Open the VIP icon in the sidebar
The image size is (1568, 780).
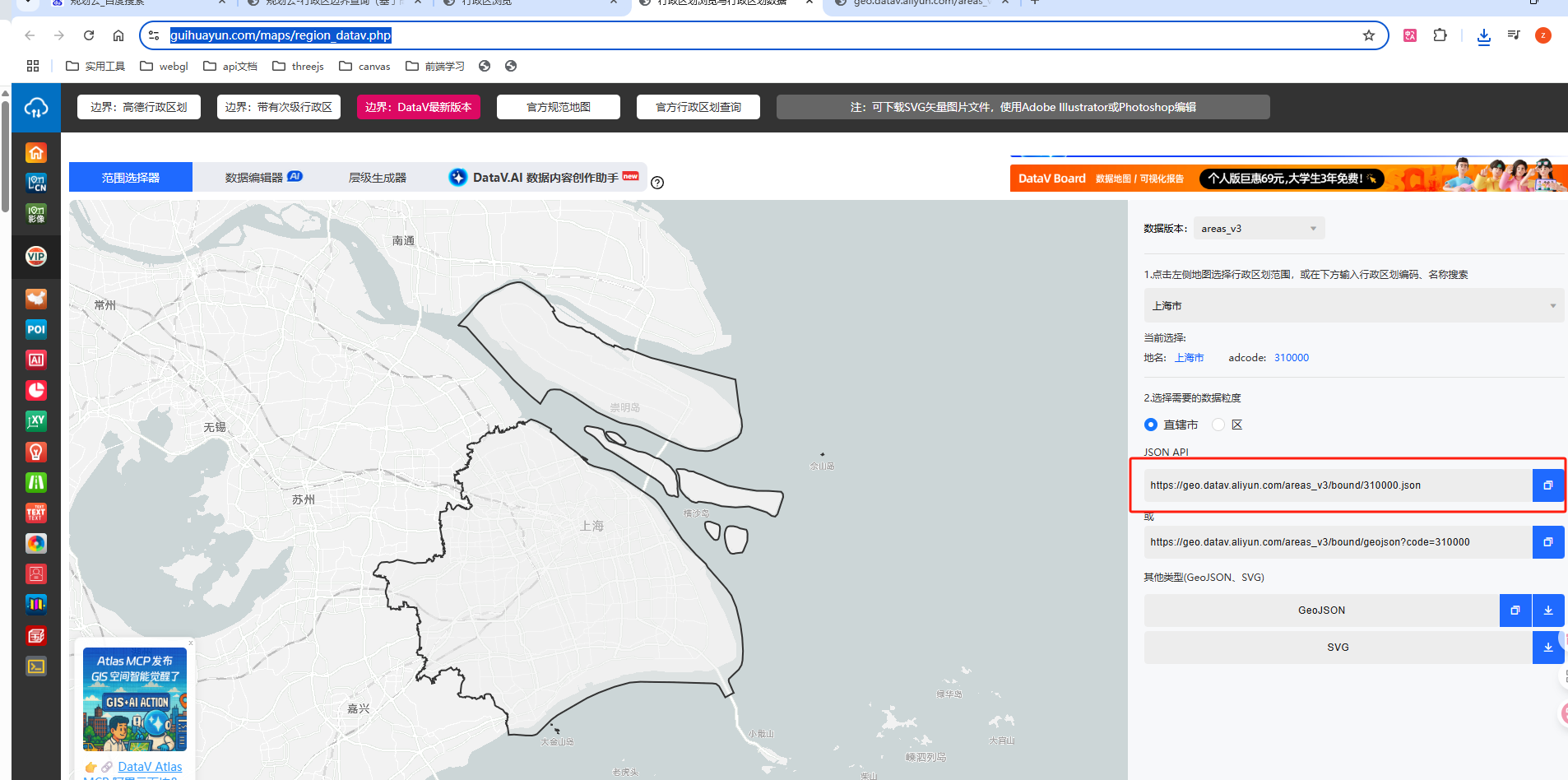(36, 257)
